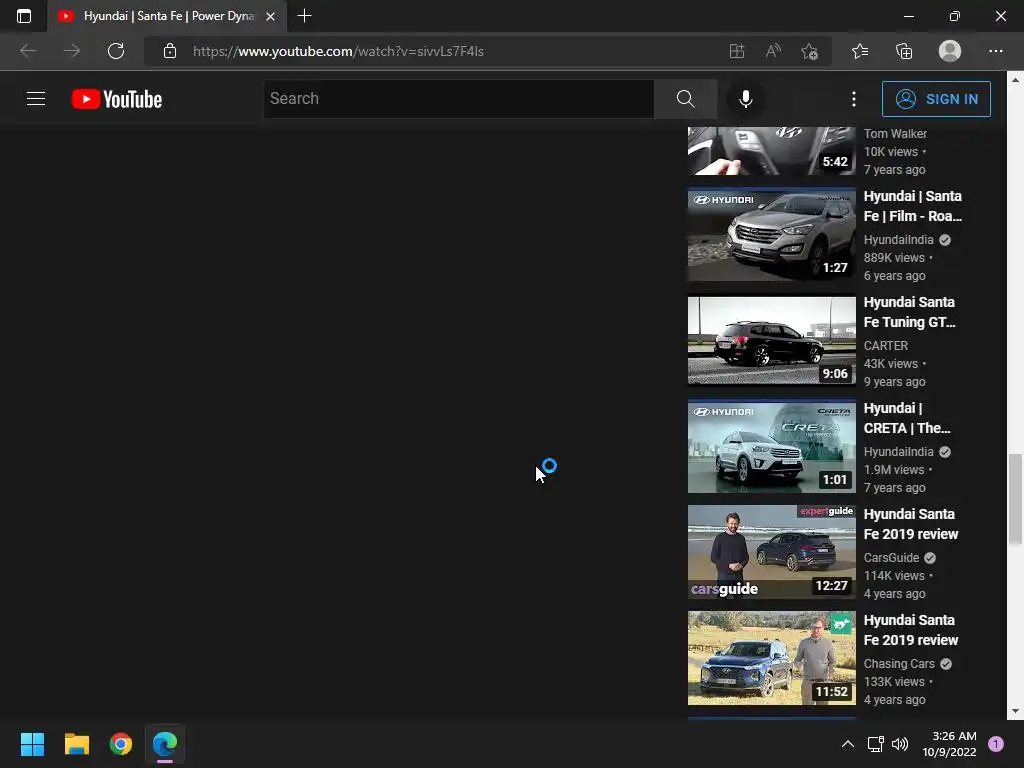Refresh the page with the reload icon
The width and height of the screenshot is (1024, 768).
coord(116,51)
